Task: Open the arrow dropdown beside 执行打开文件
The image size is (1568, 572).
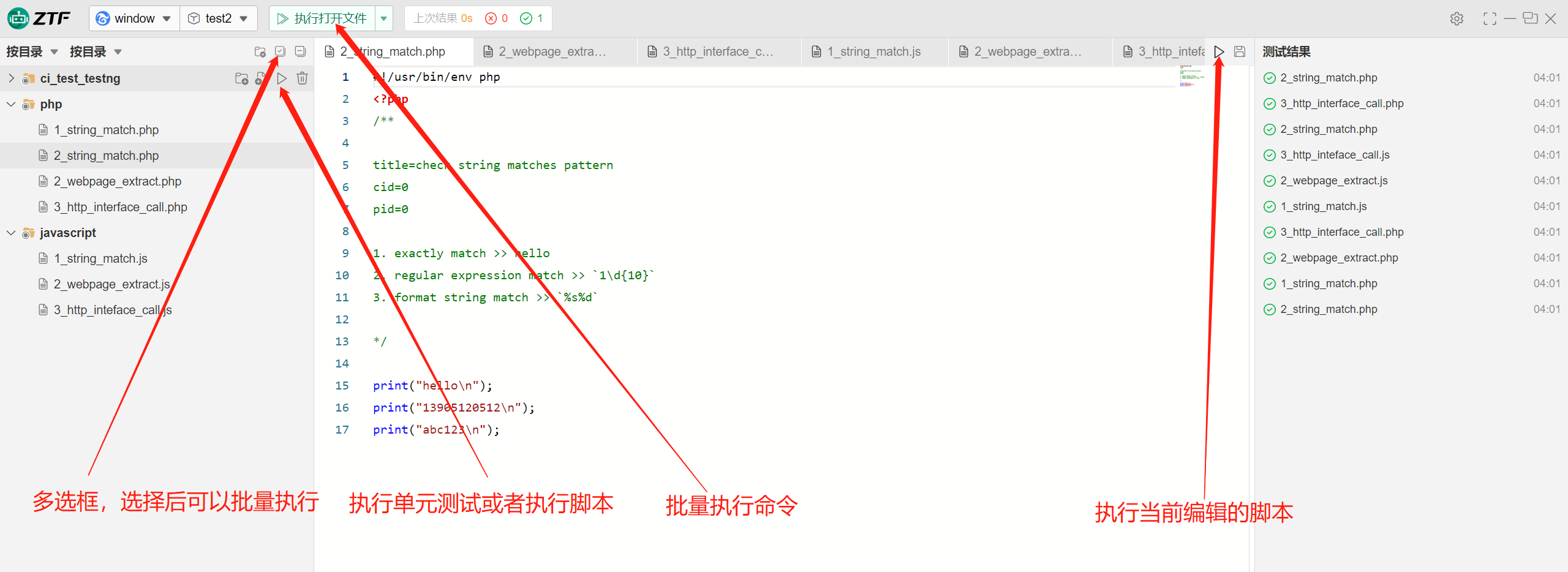Action: coord(384,18)
